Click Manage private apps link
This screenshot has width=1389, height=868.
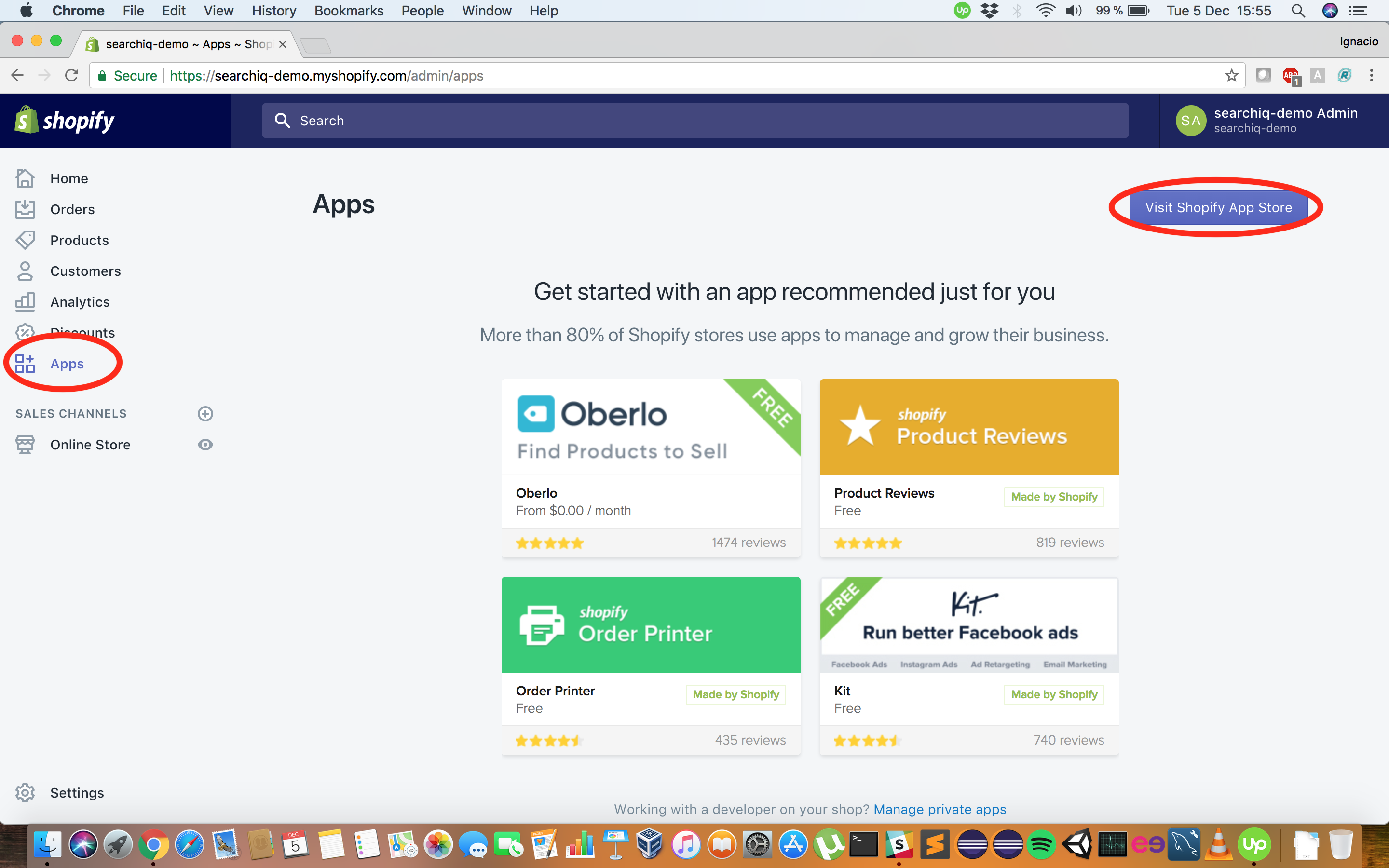(940, 809)
